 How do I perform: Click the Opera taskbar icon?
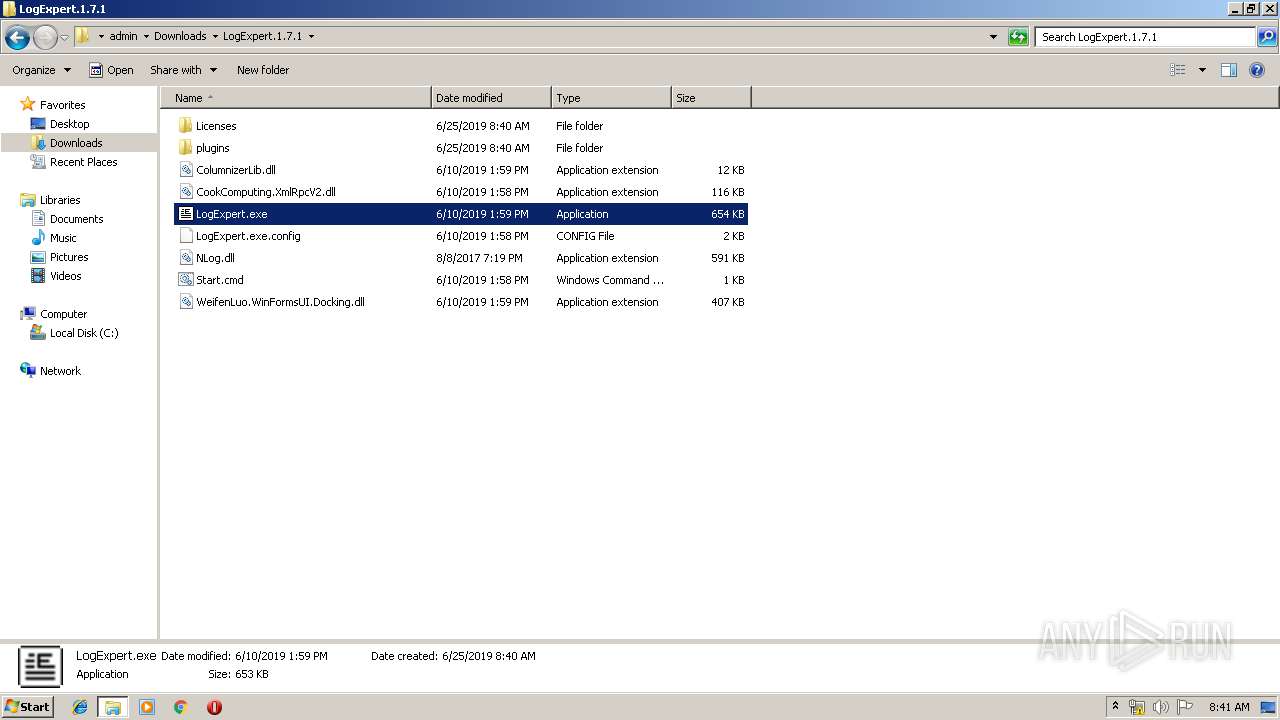click(214, 707)
